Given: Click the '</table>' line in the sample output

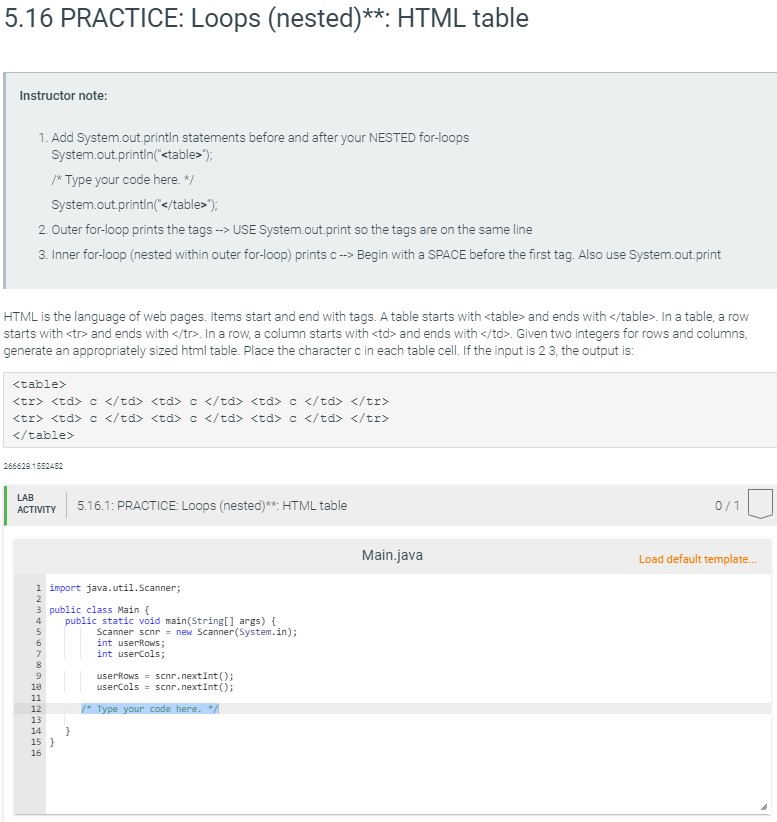Looking at the screenshot, I should pos(43,435).
